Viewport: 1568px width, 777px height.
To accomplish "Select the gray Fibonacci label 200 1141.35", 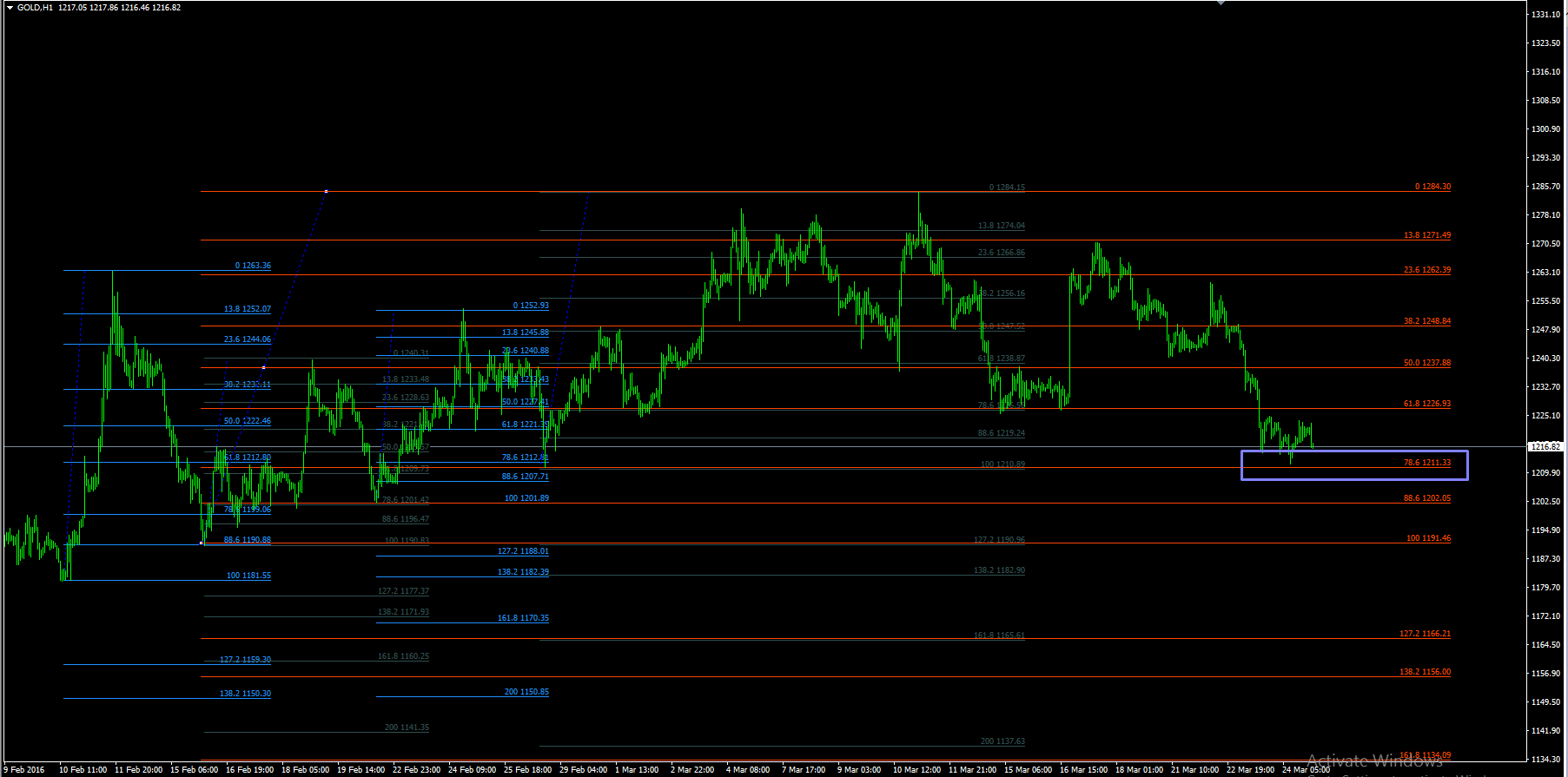I will pos(407,728).
